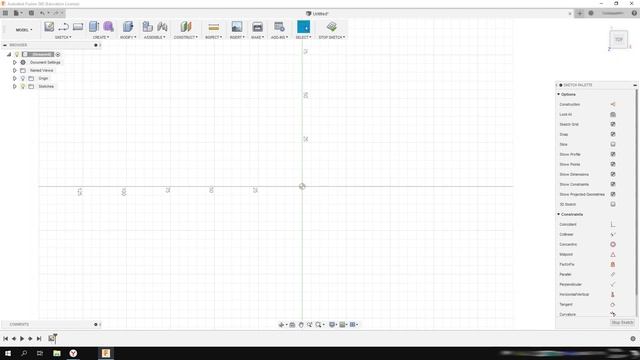Click the Pan hand navigation icon
The image size is (640, 360).
point(301,325)
